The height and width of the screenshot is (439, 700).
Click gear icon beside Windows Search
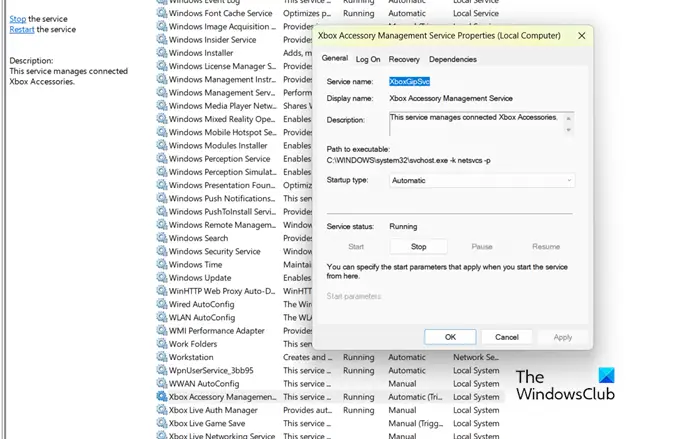pyautogui.click(x=161, y=238)
